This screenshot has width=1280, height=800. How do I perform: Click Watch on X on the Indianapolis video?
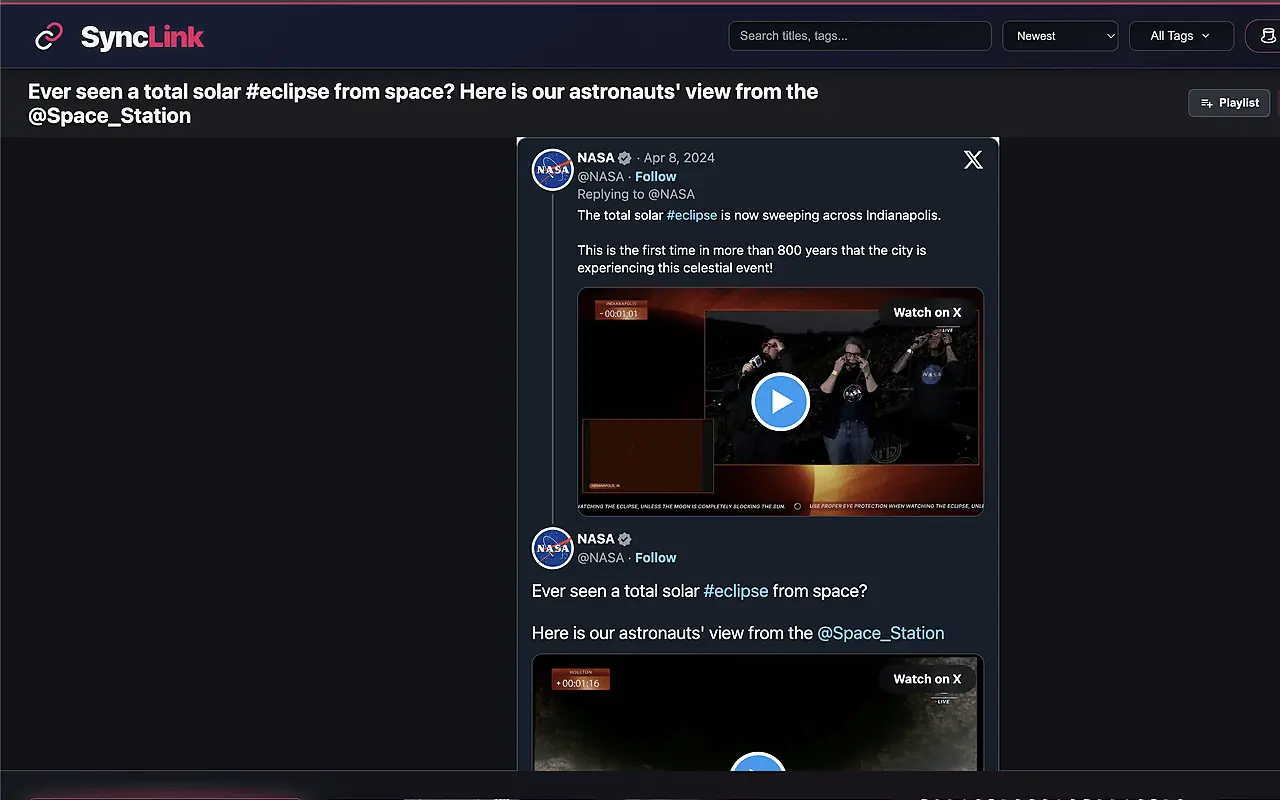tap(927, 312)
